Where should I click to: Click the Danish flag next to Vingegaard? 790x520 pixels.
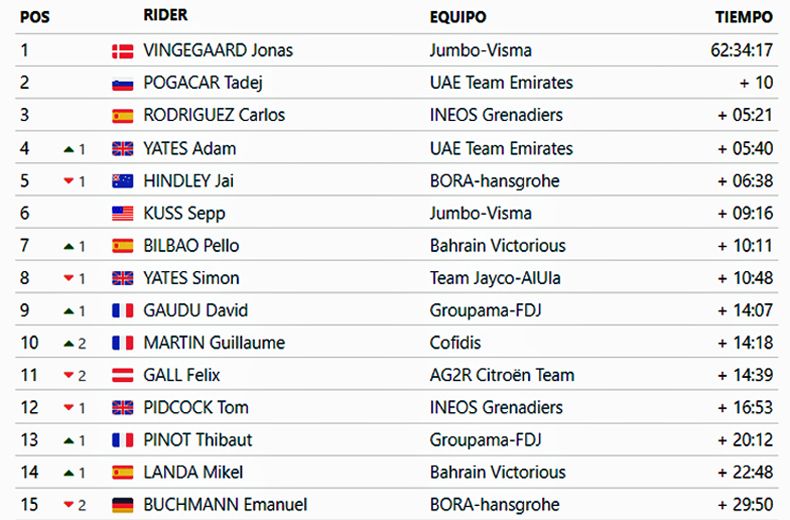click(122, 51)
